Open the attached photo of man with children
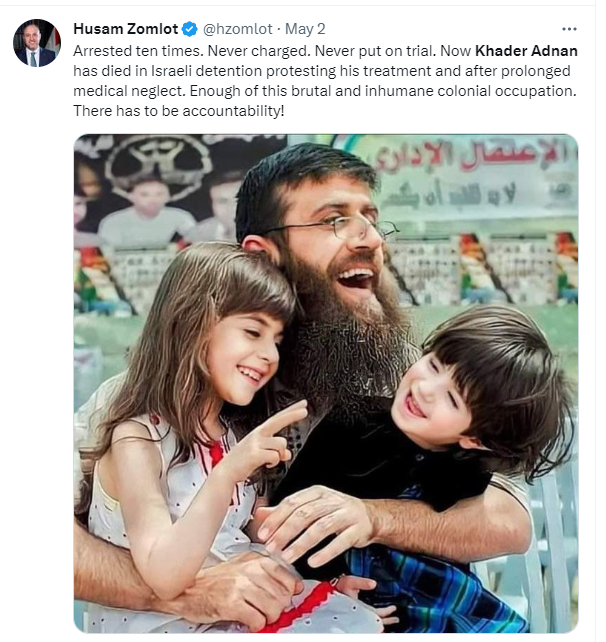Image resolution: width=606 pixels, height=642 pixels. coord(326,383)
